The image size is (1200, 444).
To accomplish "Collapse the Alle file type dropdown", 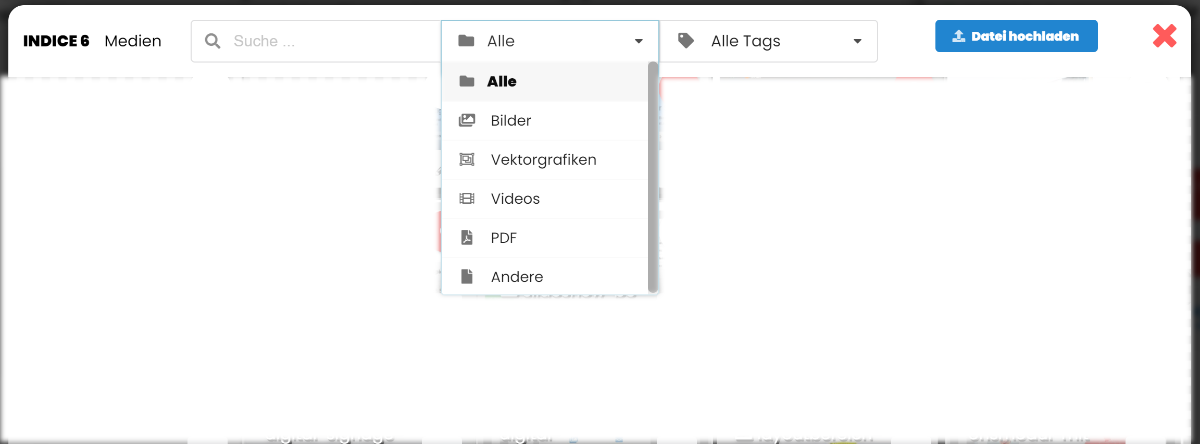I will 638,41.
